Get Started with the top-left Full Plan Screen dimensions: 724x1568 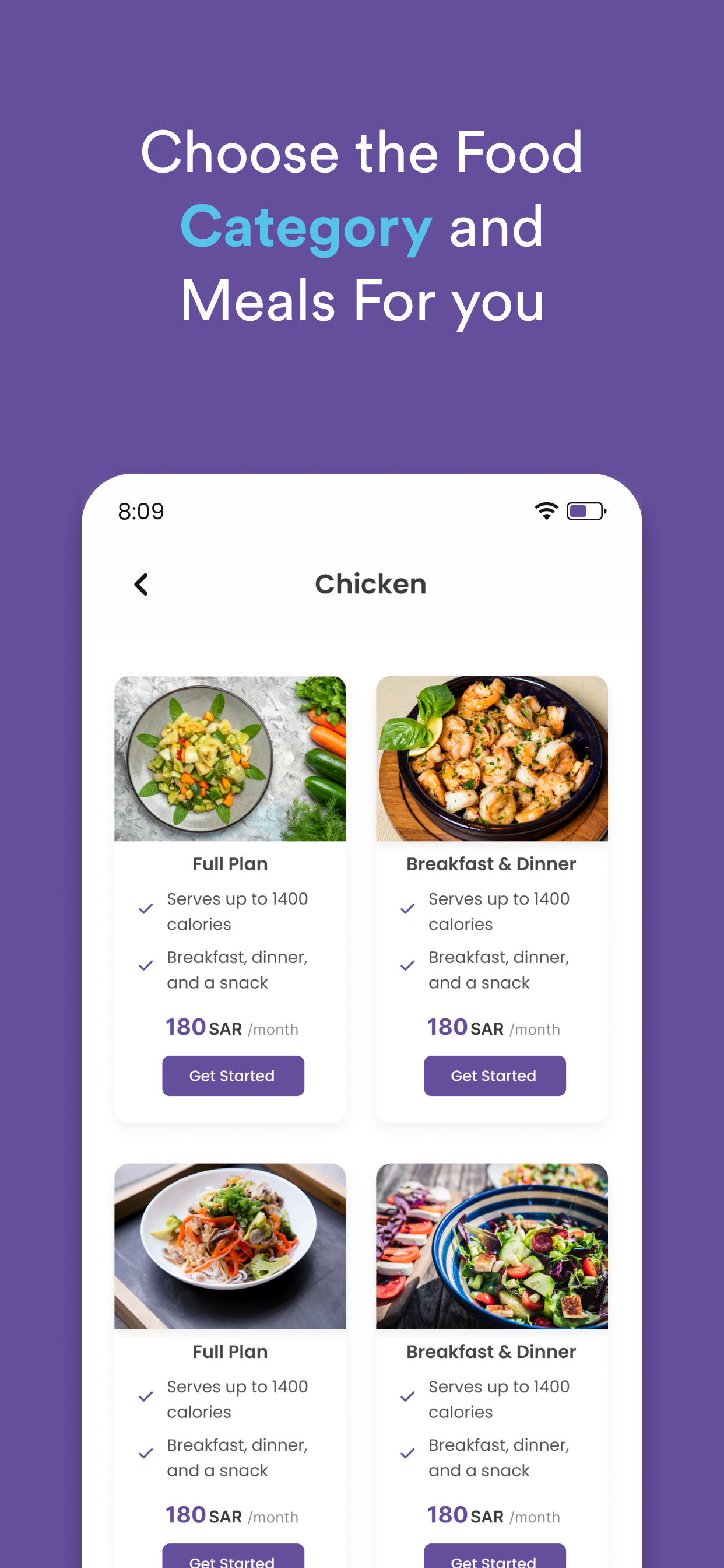pyautogui.click(x=233, y=1076)
